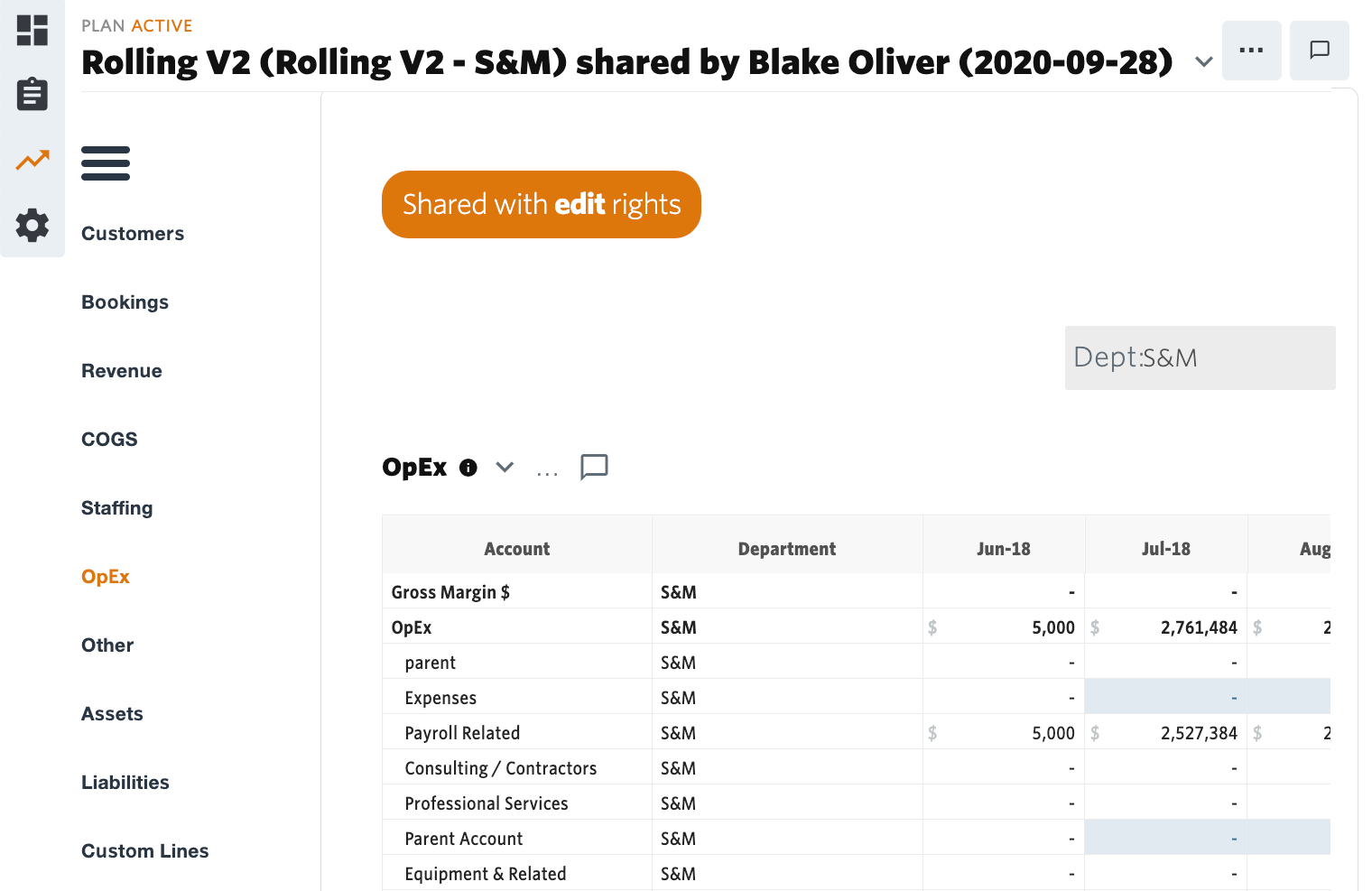The width and height of the screenshot is (1372, 891).
Task: Expand the plan title dropdown chevron
Action: coord(1203,62)
